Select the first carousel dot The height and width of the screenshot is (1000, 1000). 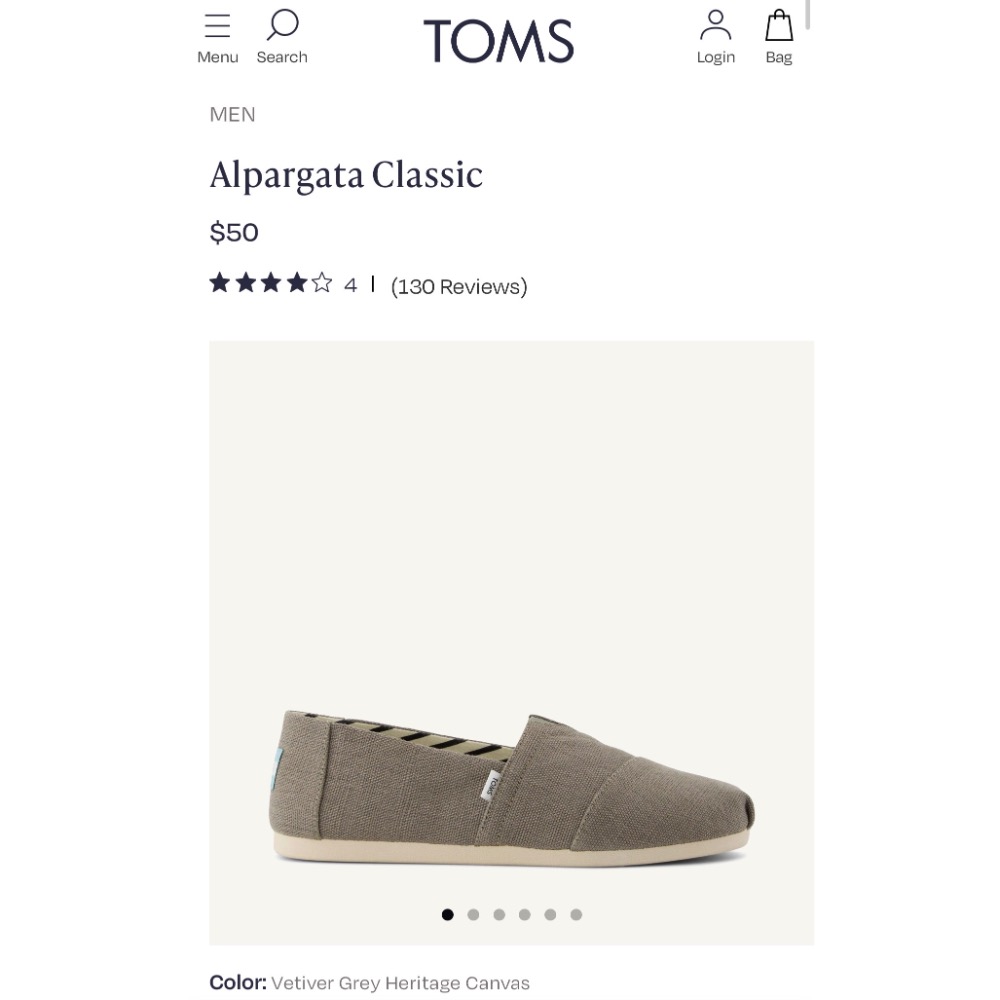click(x=447, y=914)
